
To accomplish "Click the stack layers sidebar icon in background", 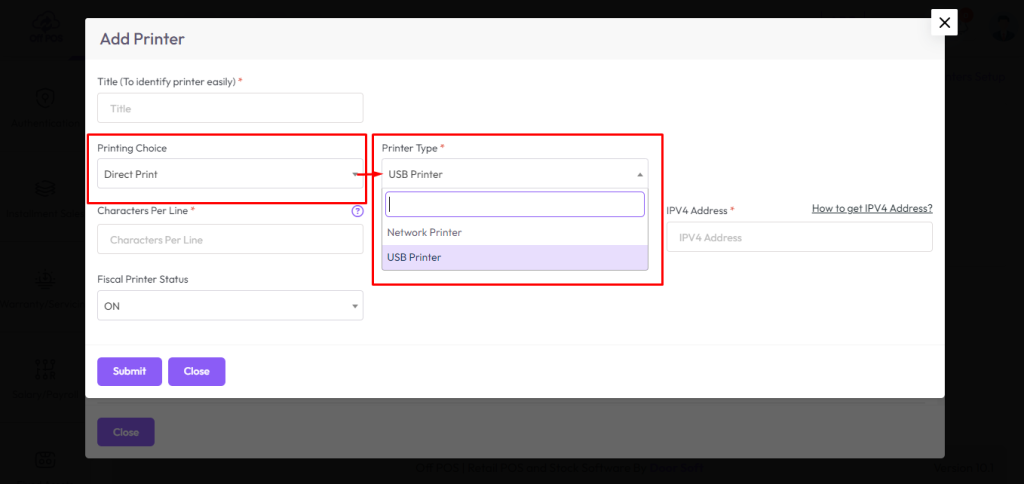I will point(45,189).
